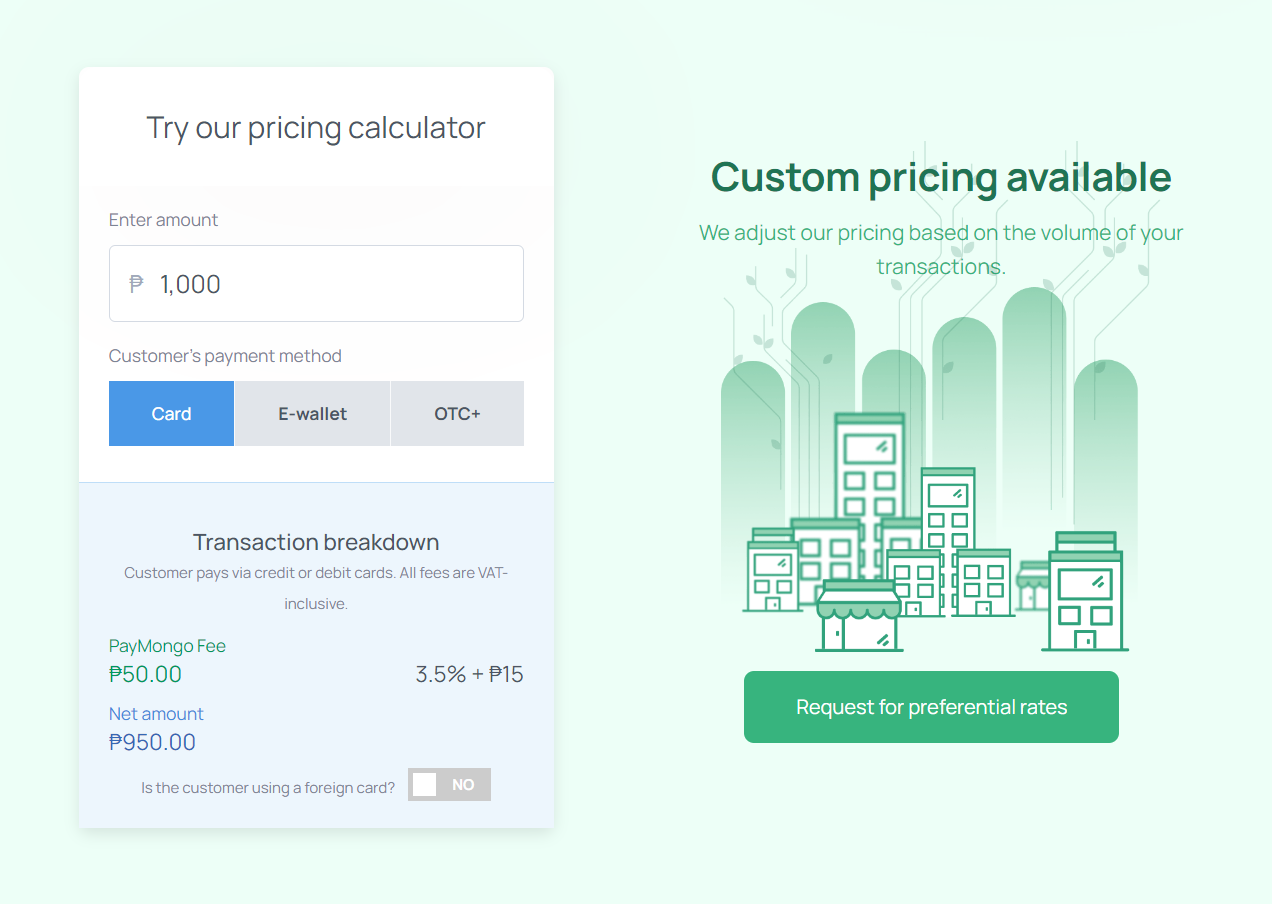This screenshot has width=1272, height=904.
Task: Click the "Is the customer using a foreign card?" label
Action: click(x=268, y=788)
